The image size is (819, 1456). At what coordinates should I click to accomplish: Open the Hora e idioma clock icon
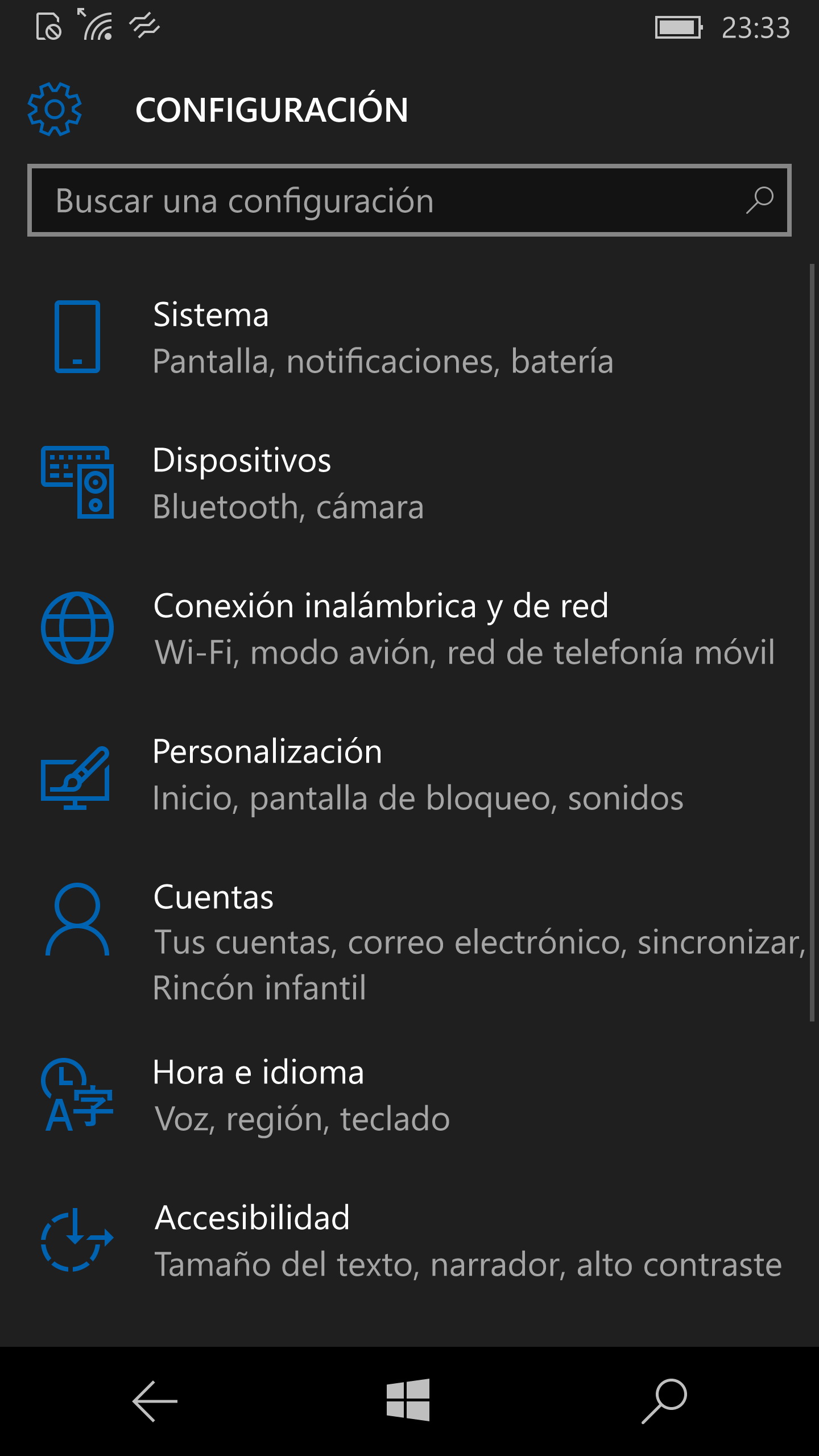point(77,1094)
